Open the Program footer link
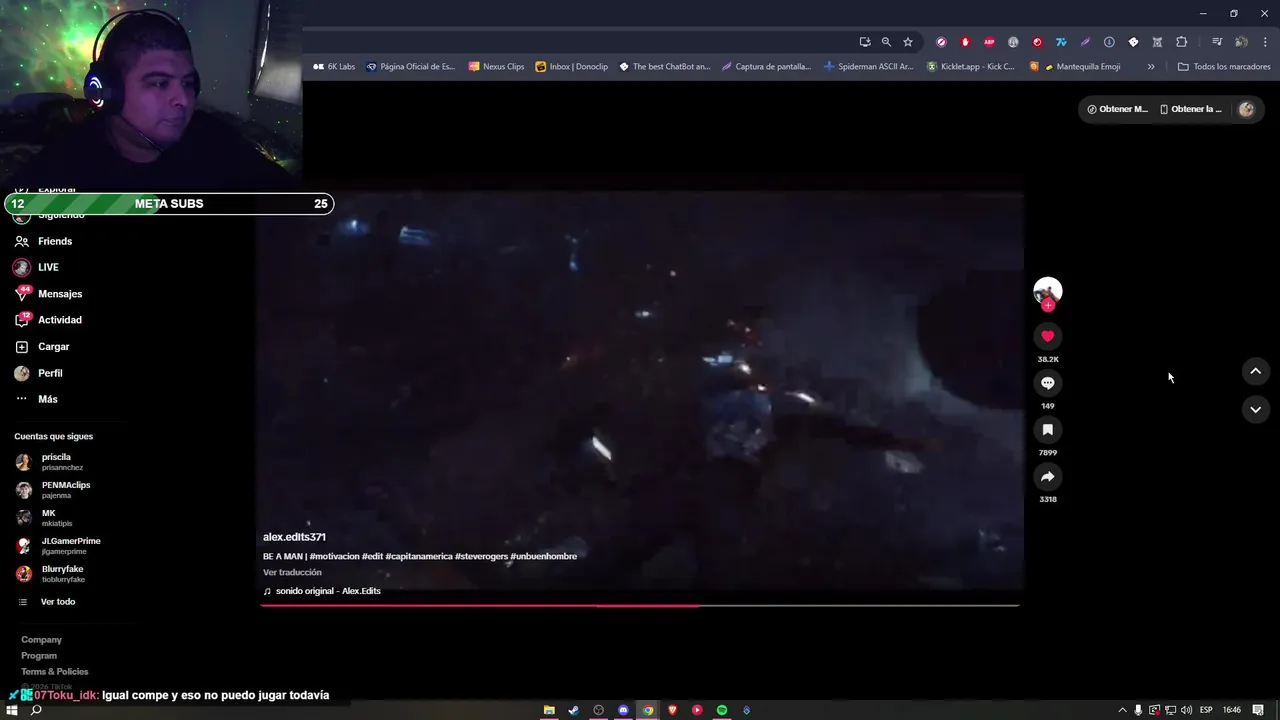Image resolution: width=1280 pixels, height=720 pixels. [x=39, y=656]
